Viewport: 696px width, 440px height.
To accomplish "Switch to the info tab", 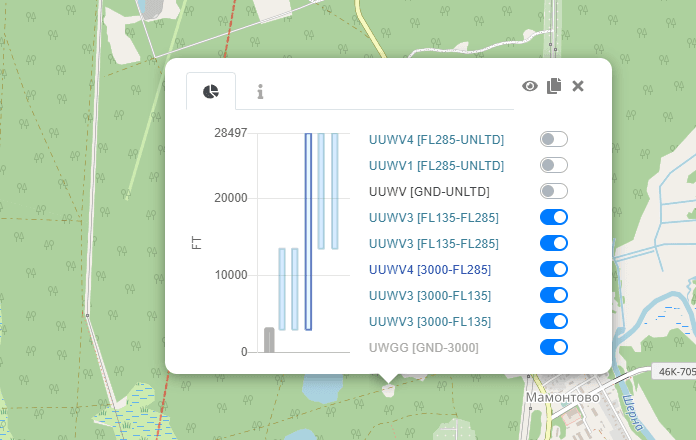I will (x=260, y=91).
